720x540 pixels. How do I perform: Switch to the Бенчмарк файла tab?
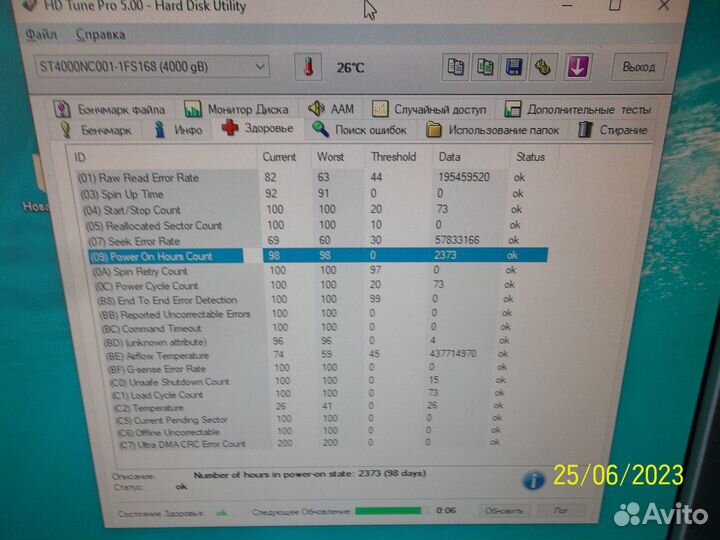click(x=109, y=109)
